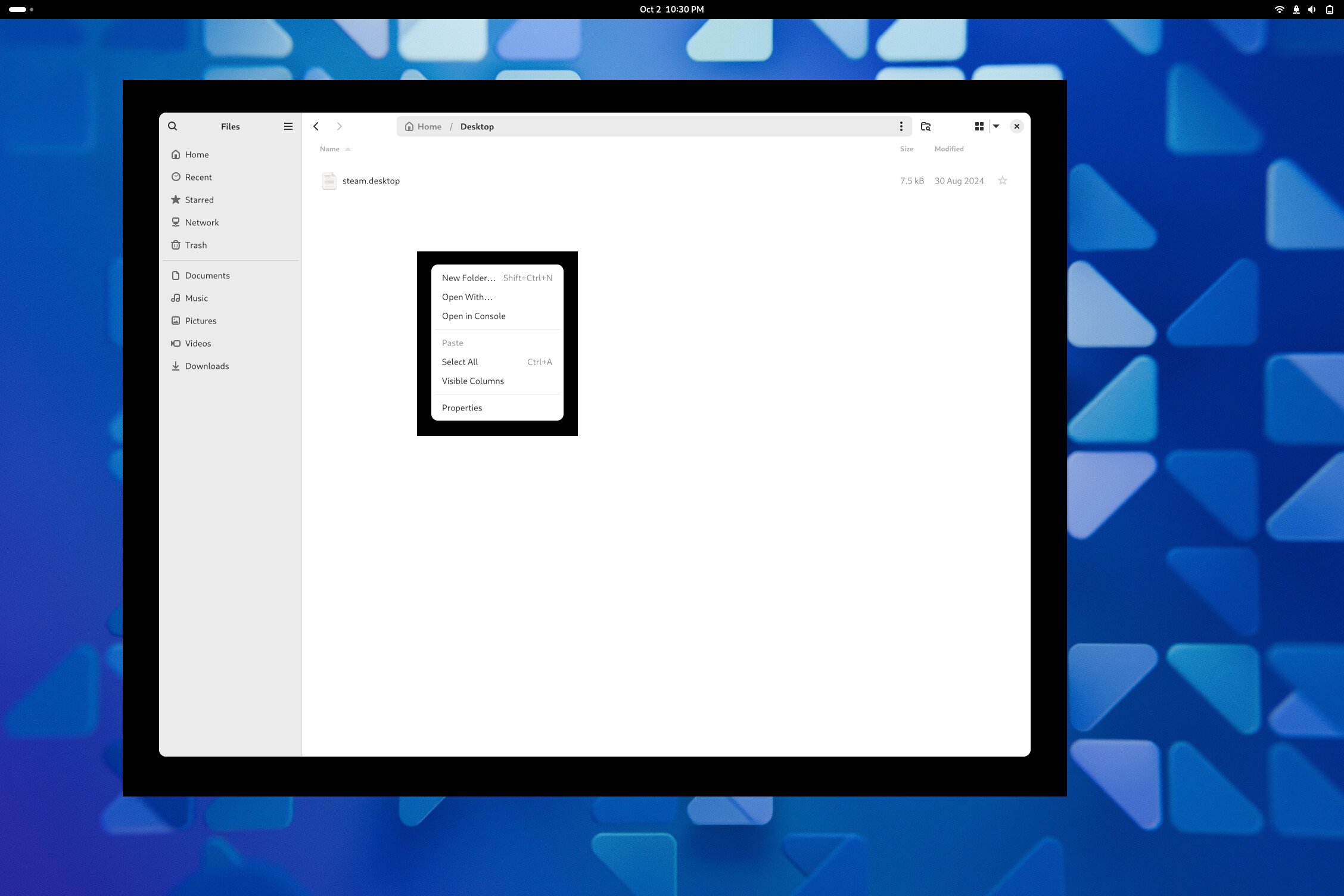This screenshot has width=1344, height=896.
Task: Go back with the left arrow
Action: pos(316,126)
